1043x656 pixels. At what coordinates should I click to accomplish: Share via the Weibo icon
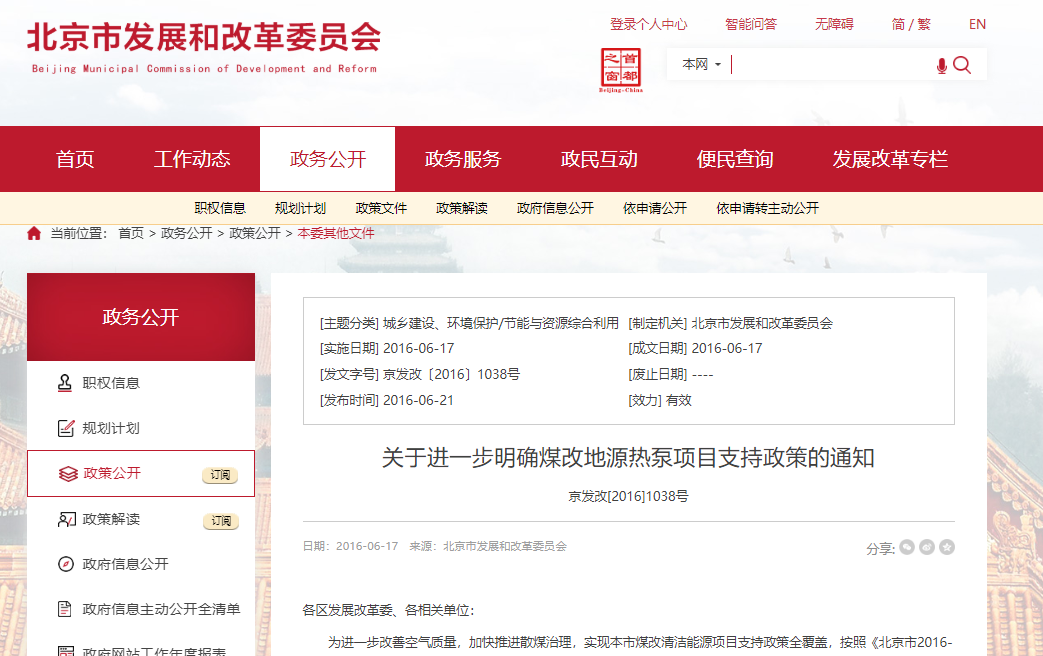[927, 547]
